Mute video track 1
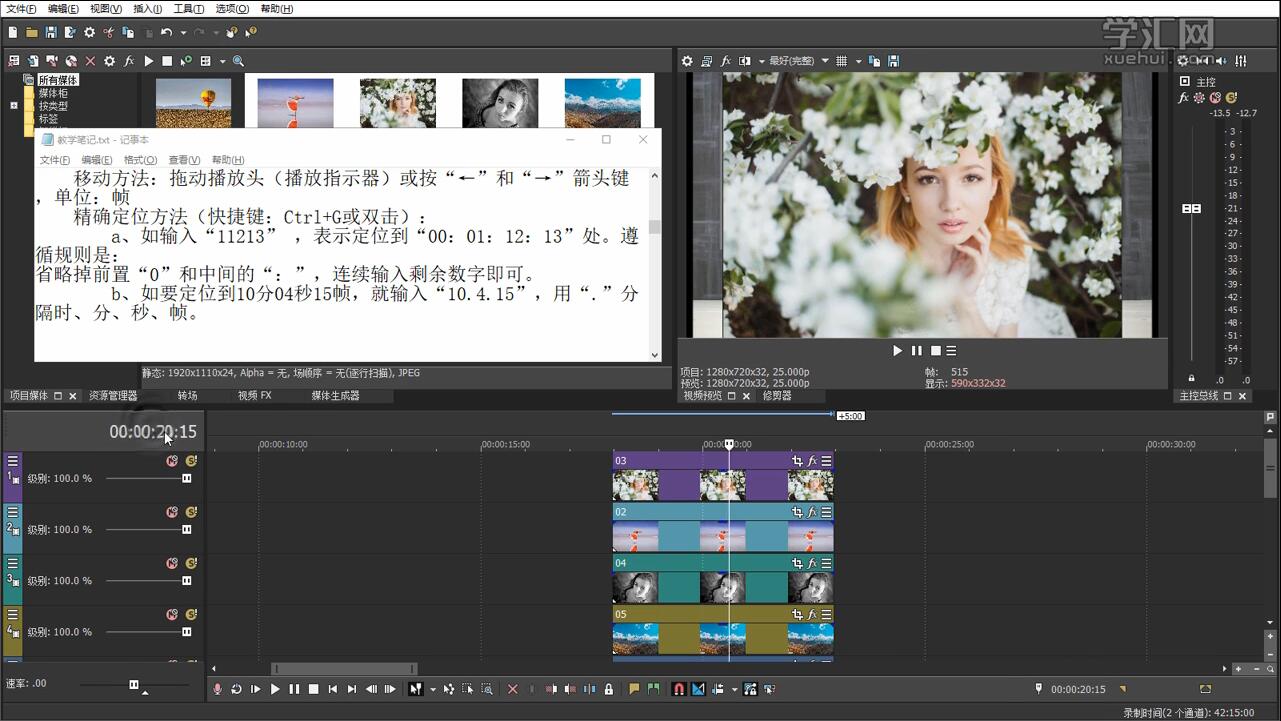Viewport: 1281px width, 721px height. pos(172,461)
